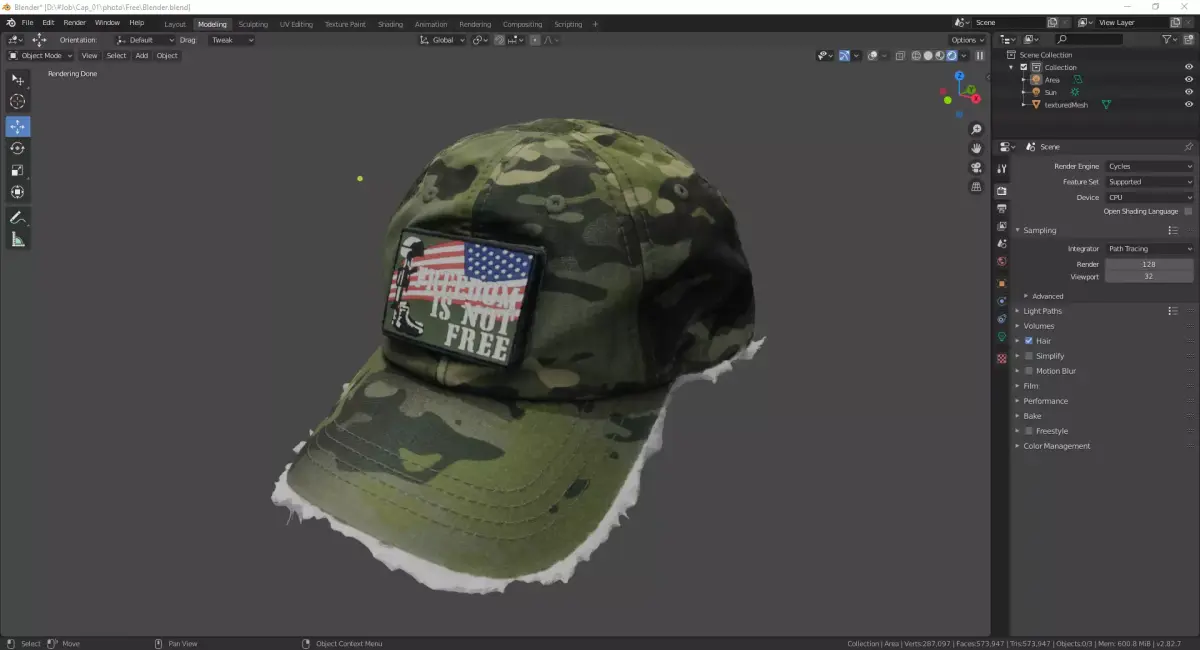Select the Select Box tool

(x=18, y=79)
